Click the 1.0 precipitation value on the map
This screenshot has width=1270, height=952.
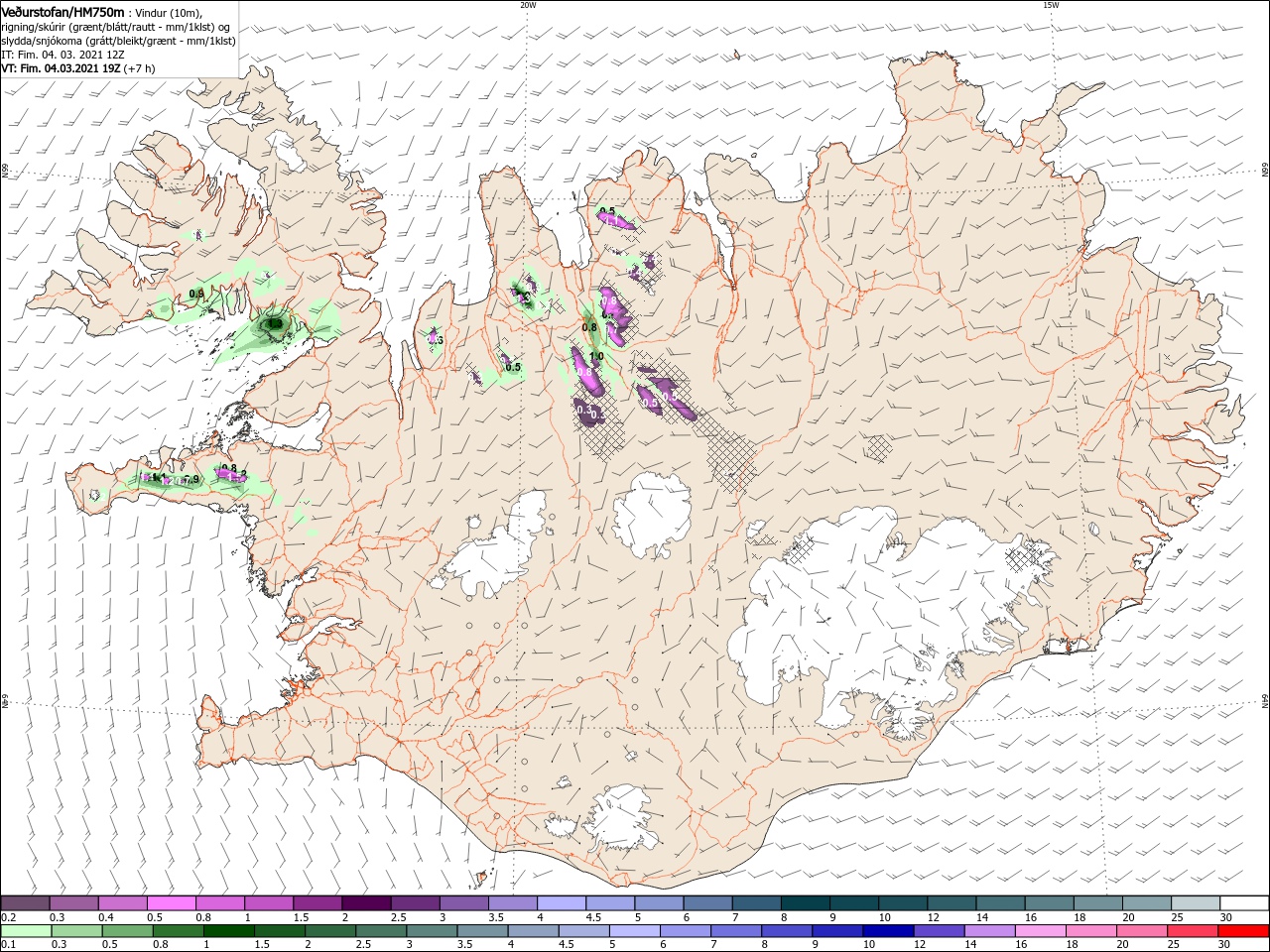point(596,357)
